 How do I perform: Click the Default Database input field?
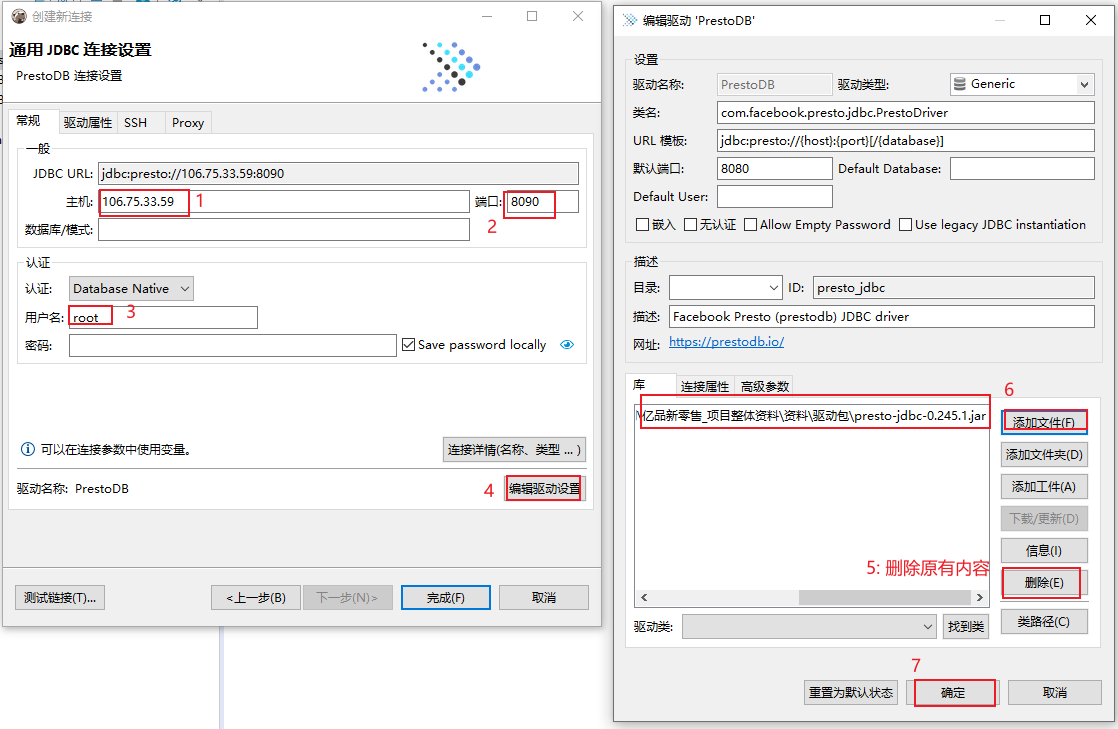(x=1022, y=168)
